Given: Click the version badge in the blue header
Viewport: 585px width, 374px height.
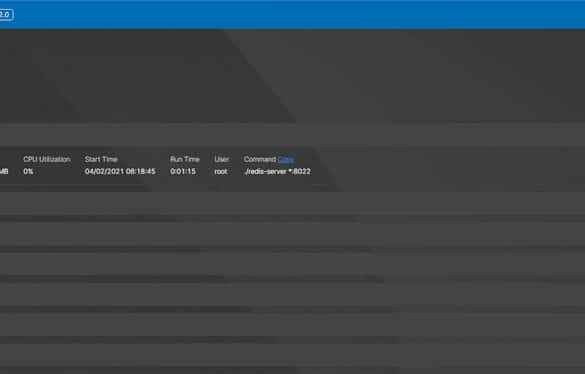Looking at the screenshot, I should pyautogui.click(x=6, y=15).
